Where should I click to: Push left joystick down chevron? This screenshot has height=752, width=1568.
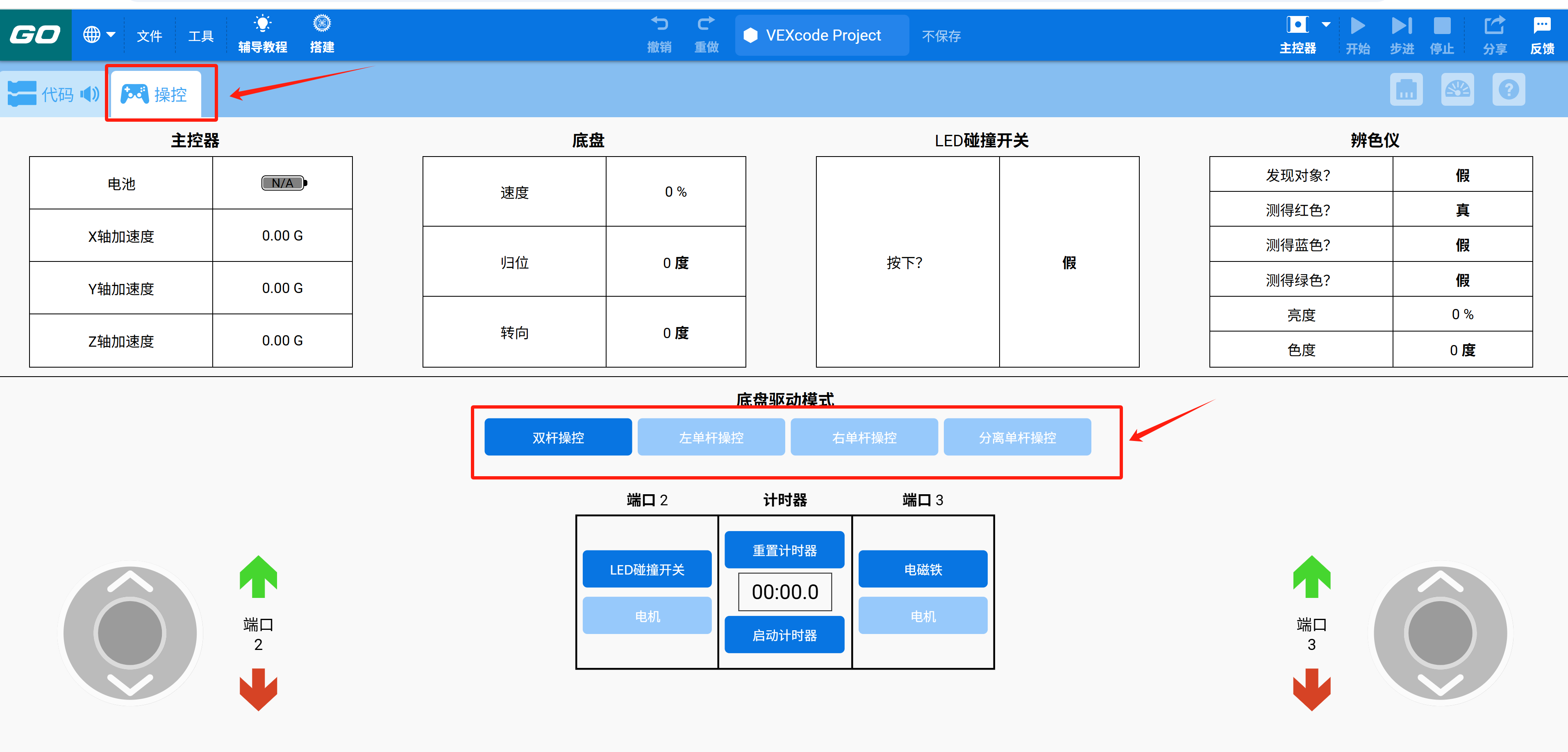tap(130, 685)
